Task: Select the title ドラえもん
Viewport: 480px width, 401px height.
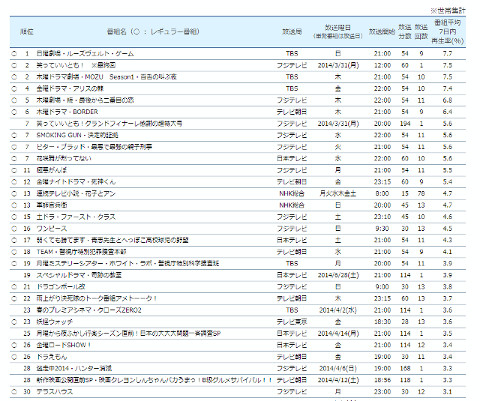Action: tap(52, 357)
